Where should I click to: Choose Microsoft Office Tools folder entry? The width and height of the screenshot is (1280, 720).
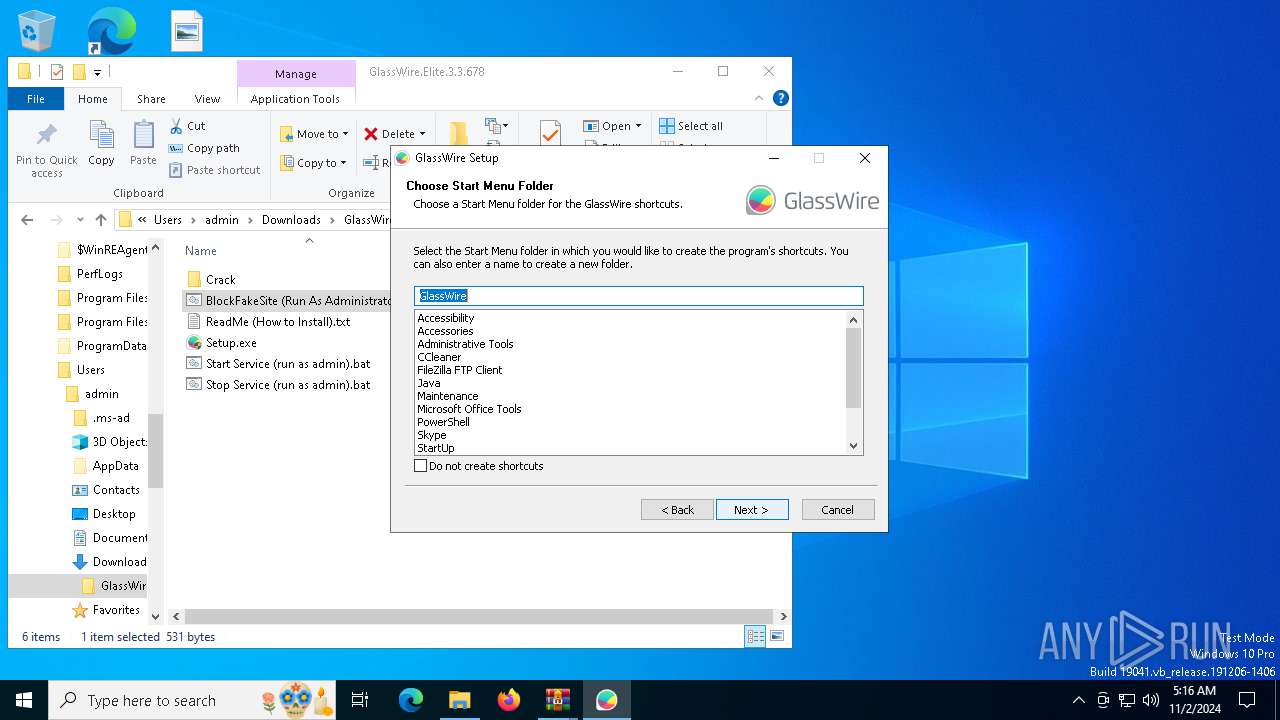(469, 409)
